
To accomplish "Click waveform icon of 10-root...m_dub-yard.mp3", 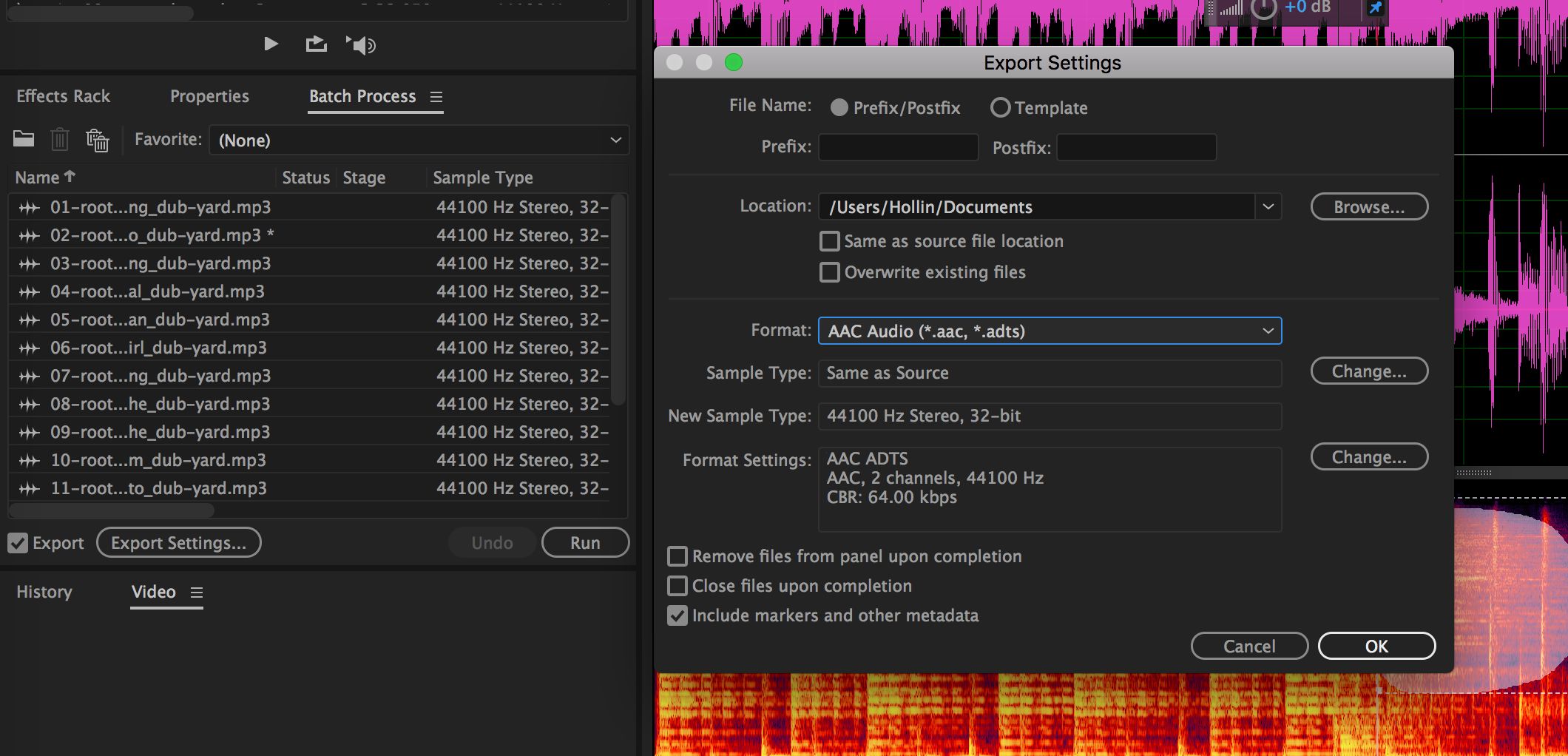I will [x=29, y=461].
